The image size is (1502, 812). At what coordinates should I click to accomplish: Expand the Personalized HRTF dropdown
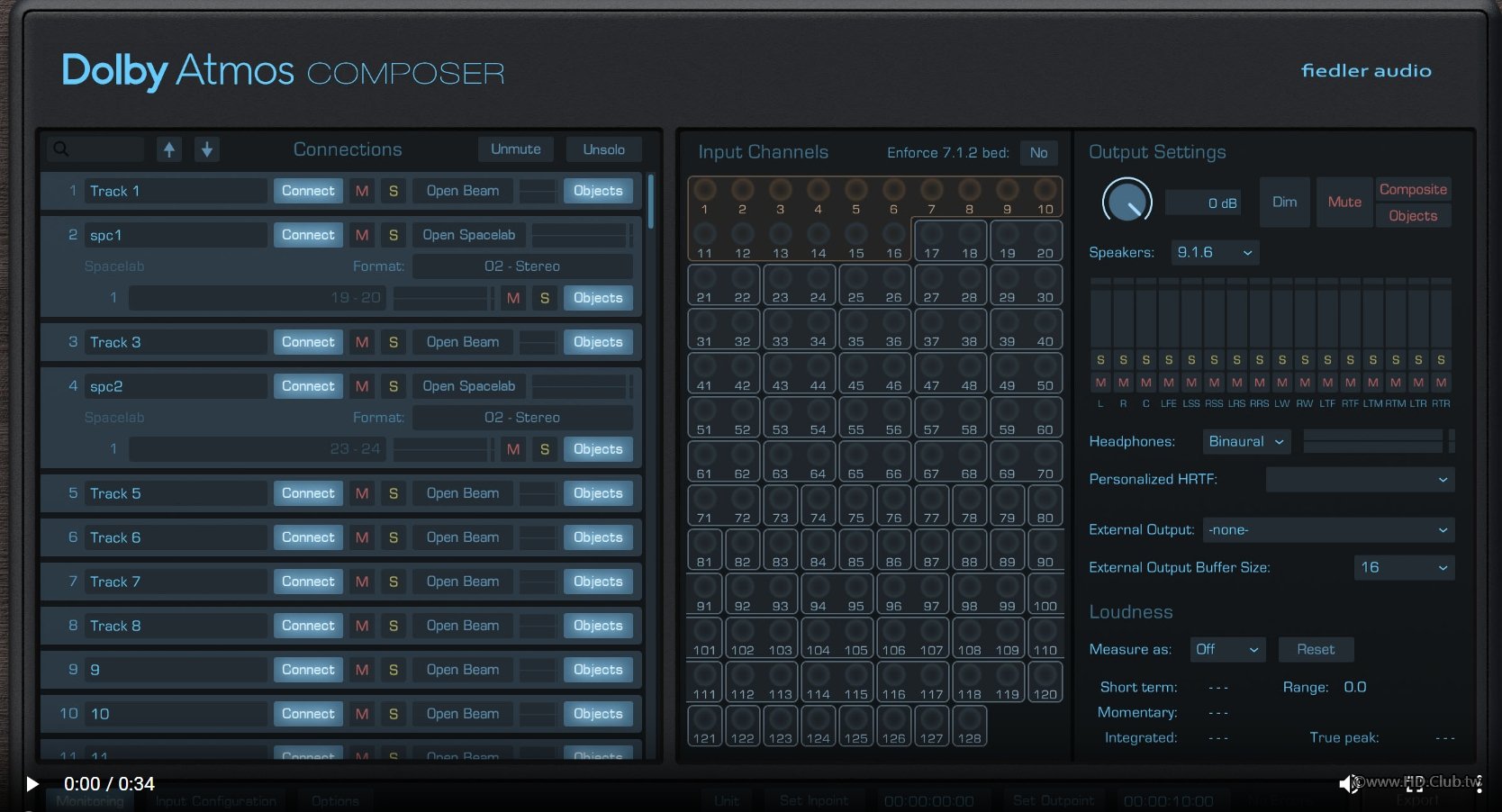click(1360, 480)
